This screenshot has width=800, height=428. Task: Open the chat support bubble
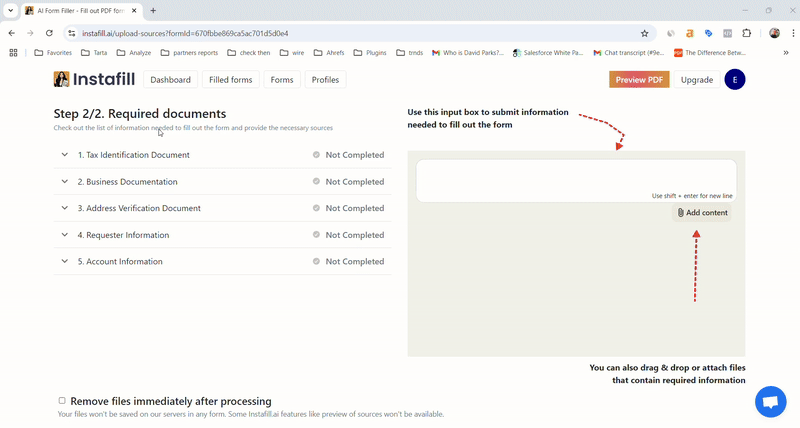(x=770, y=402)
